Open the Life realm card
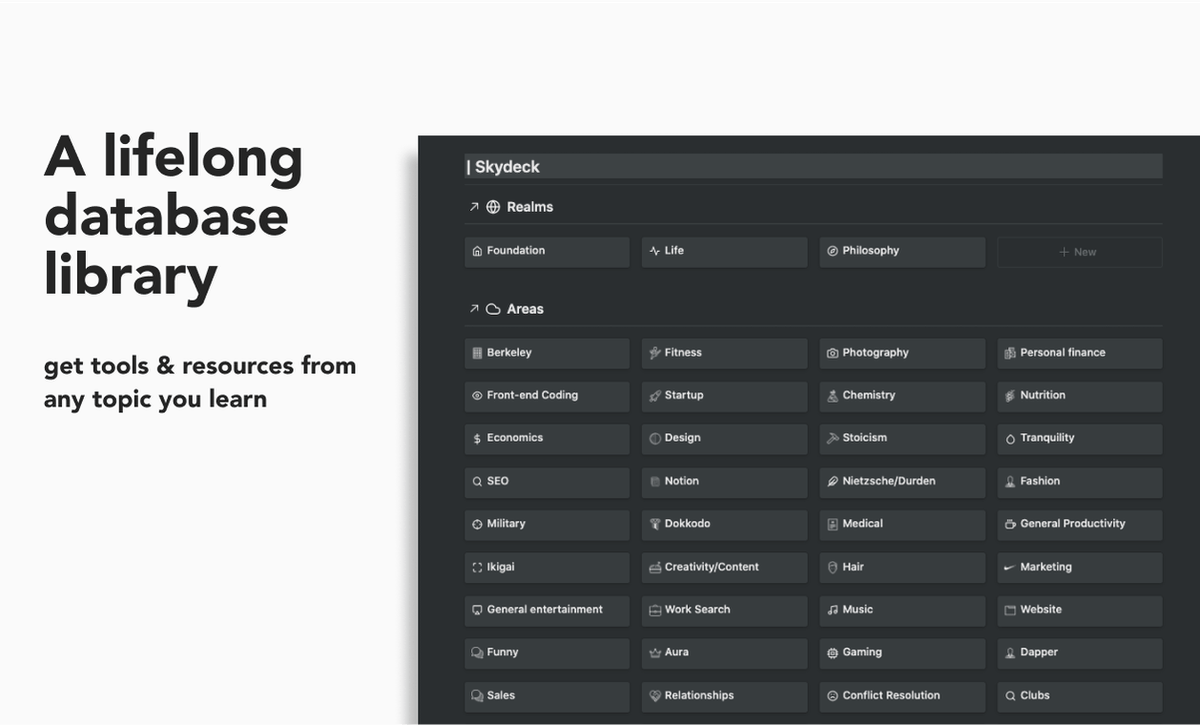Image resolution: width=1200 pixels, height=725 pixels. (724, 251)
